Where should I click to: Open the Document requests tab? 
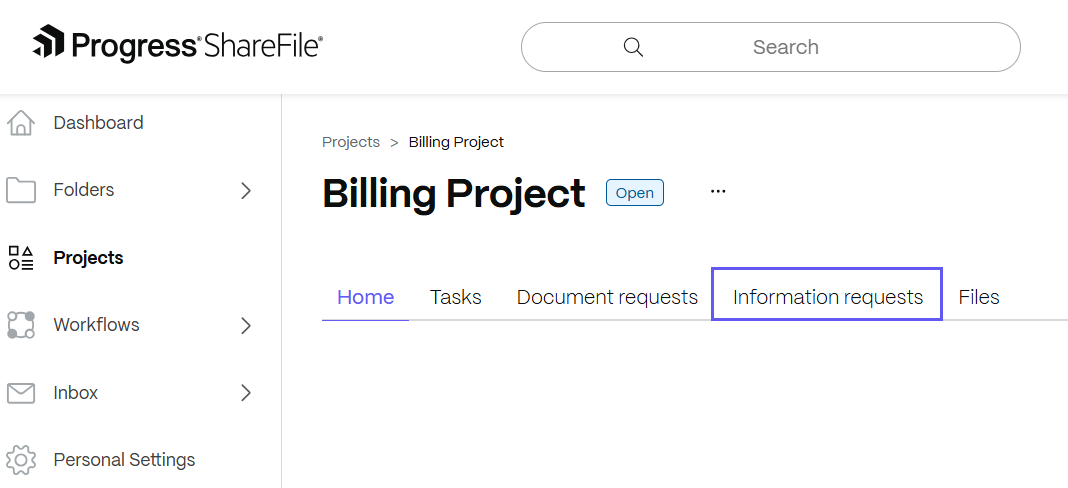607,297
